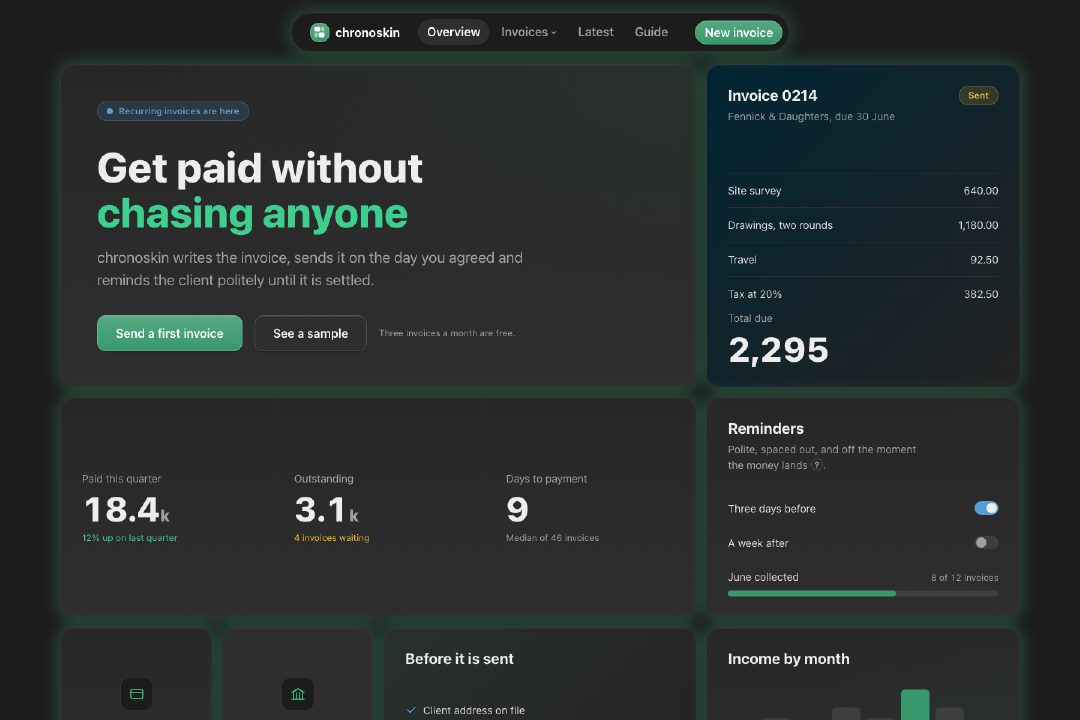The width and height of the screenshot is (1080, 720).
Task: Click the 2,295 total due amount
Action: point(778,350)
